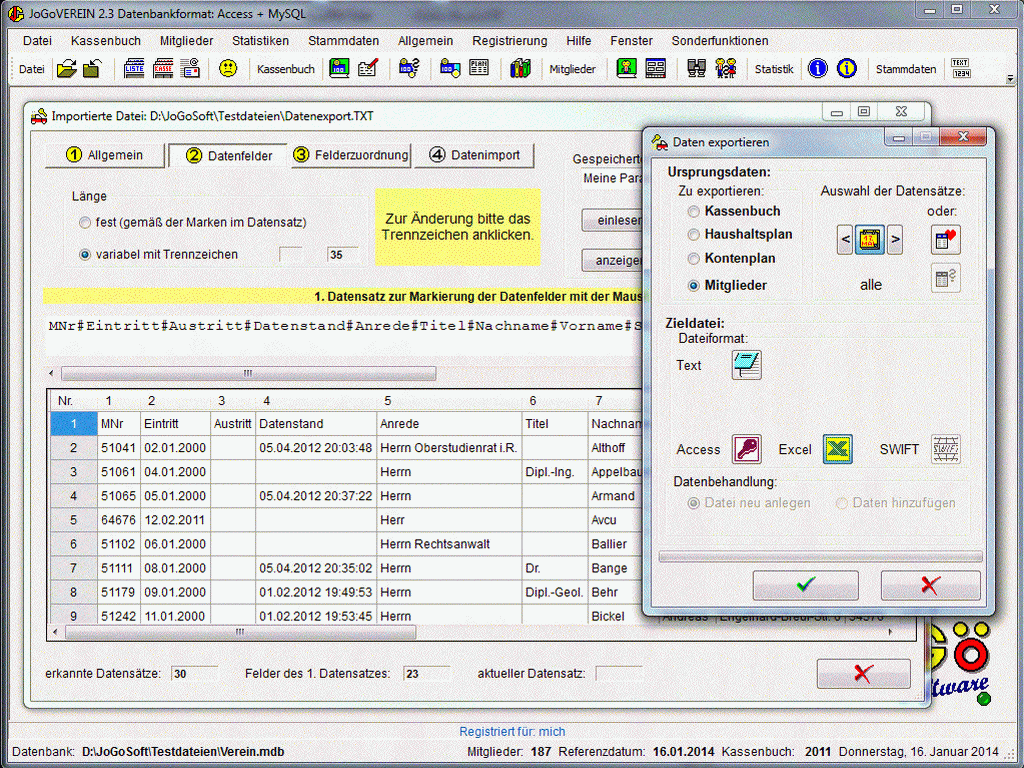Click 'Herrn Oberstudienrat i.R.' cell

449,448
